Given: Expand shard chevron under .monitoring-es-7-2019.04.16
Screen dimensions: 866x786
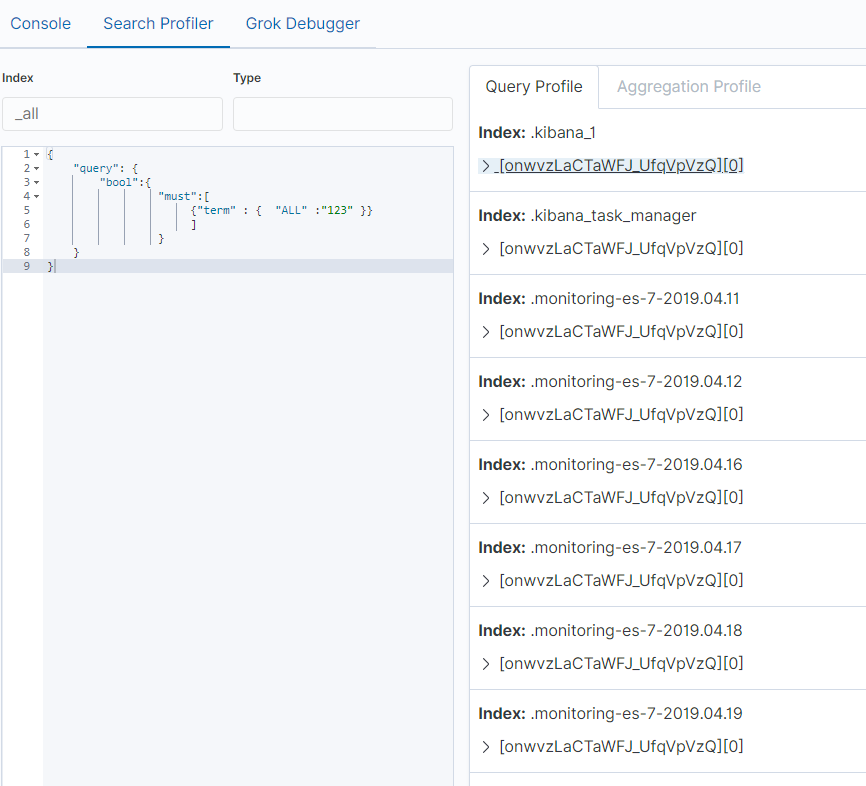Looking at the screenshot, I should [x=485, y=498].
